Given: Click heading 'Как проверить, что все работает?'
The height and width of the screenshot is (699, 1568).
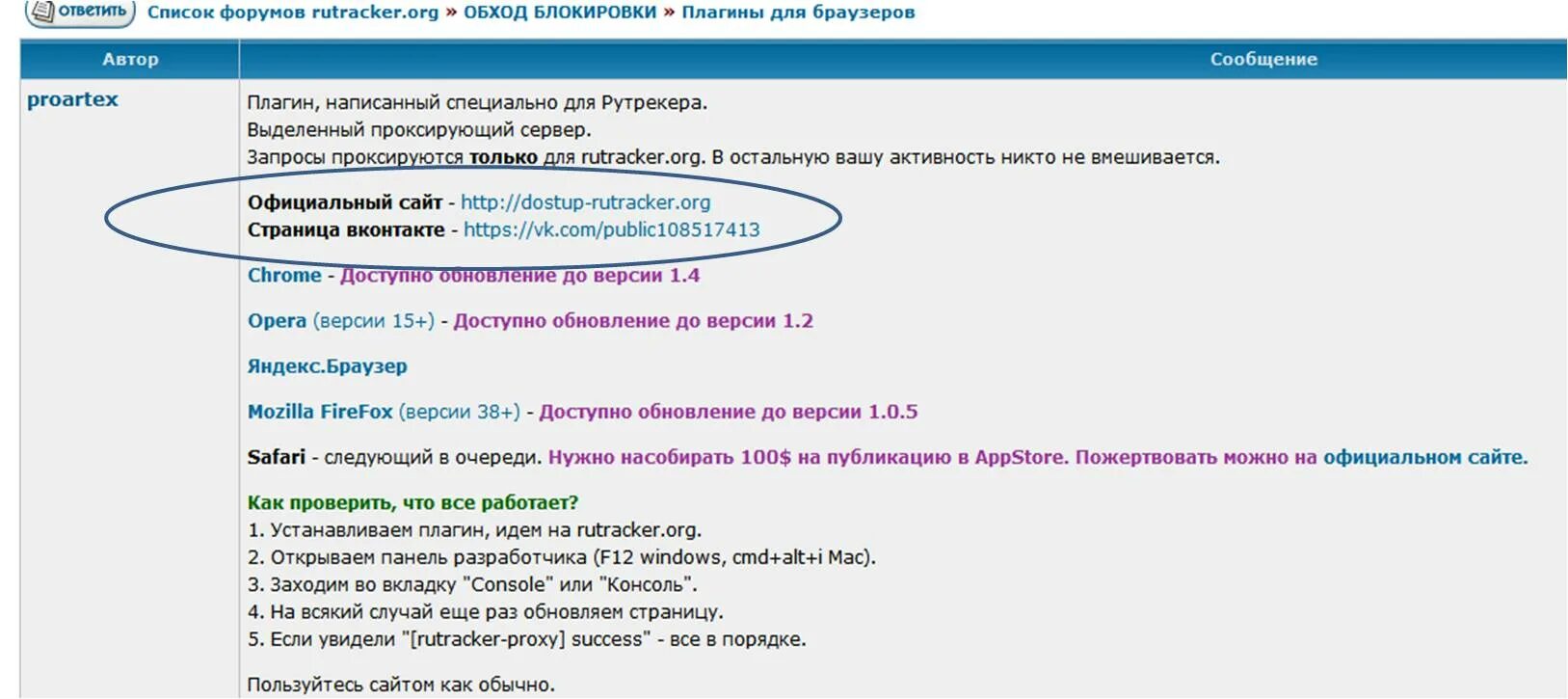Looking at the screenshot, I should point(412,502).
